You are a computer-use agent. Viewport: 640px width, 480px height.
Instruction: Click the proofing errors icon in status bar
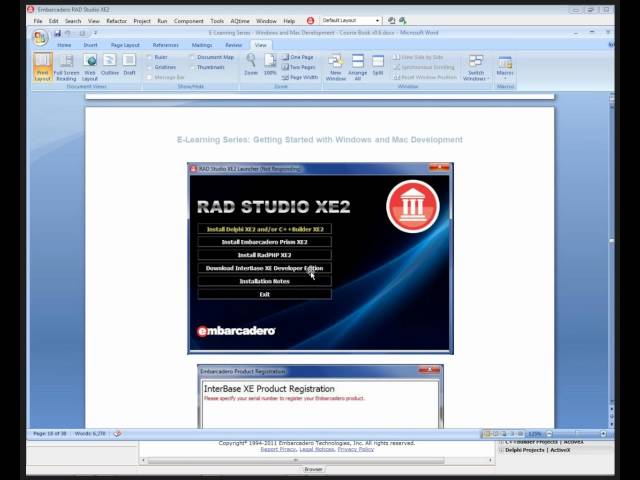117,433
